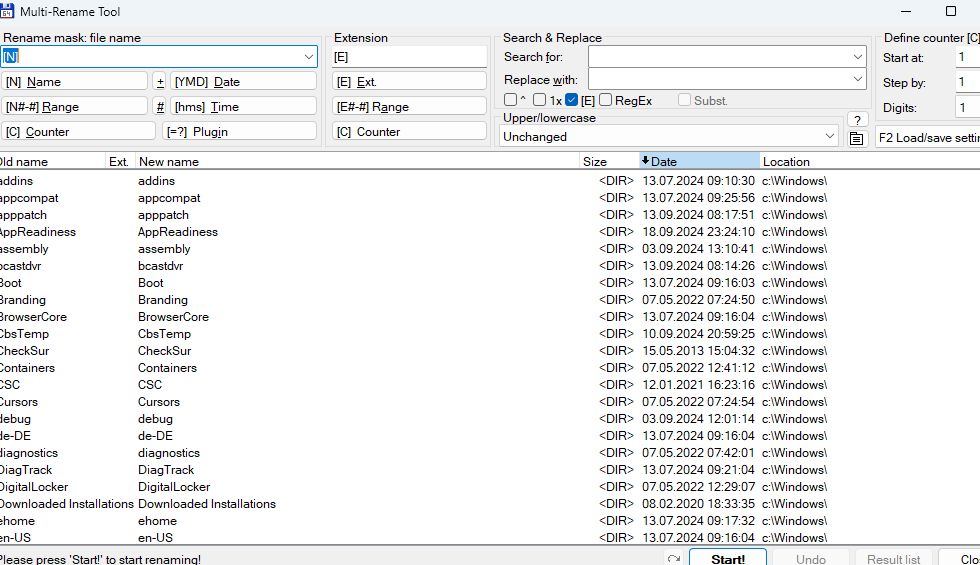
Task: Enable the 1x replace-once checkbox
Action: click(x=540, y=100)
